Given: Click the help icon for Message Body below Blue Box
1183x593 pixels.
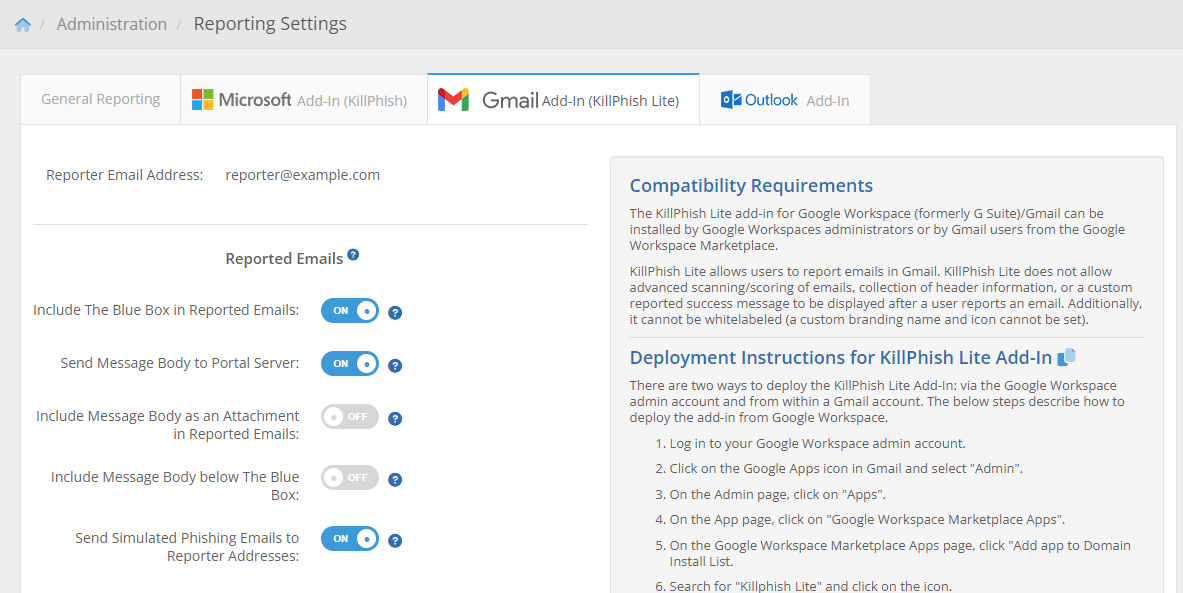Looking at the screenshot, I should pos(395,479).
